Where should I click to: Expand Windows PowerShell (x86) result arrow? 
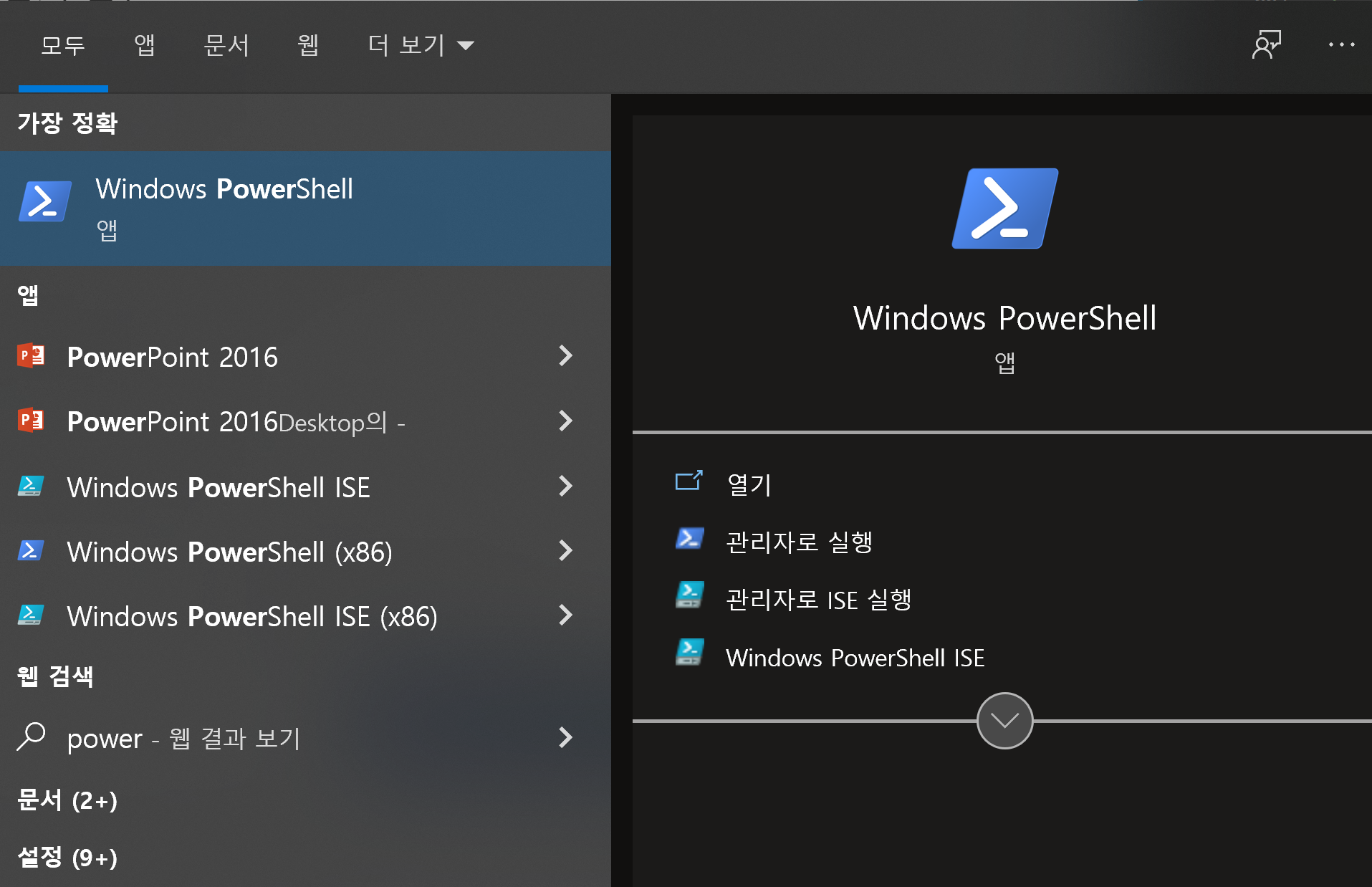click(565, 550)
